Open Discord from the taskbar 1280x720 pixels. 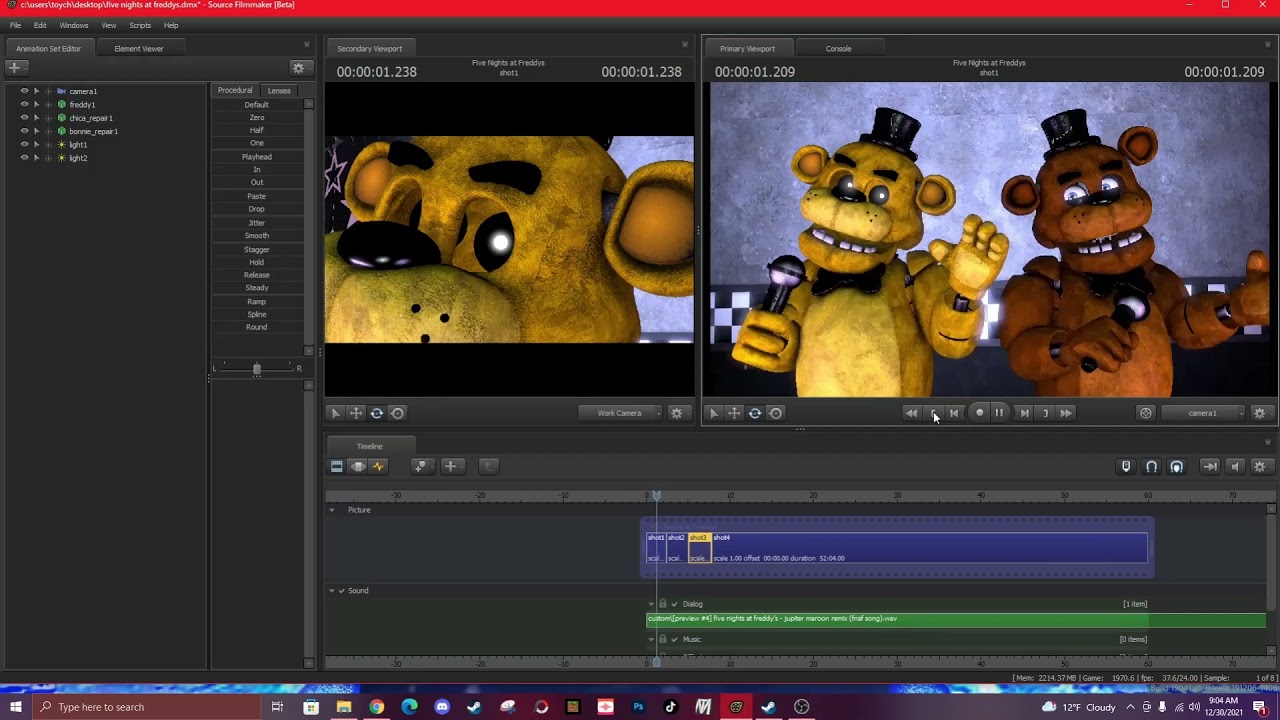(x=442, y=707)
